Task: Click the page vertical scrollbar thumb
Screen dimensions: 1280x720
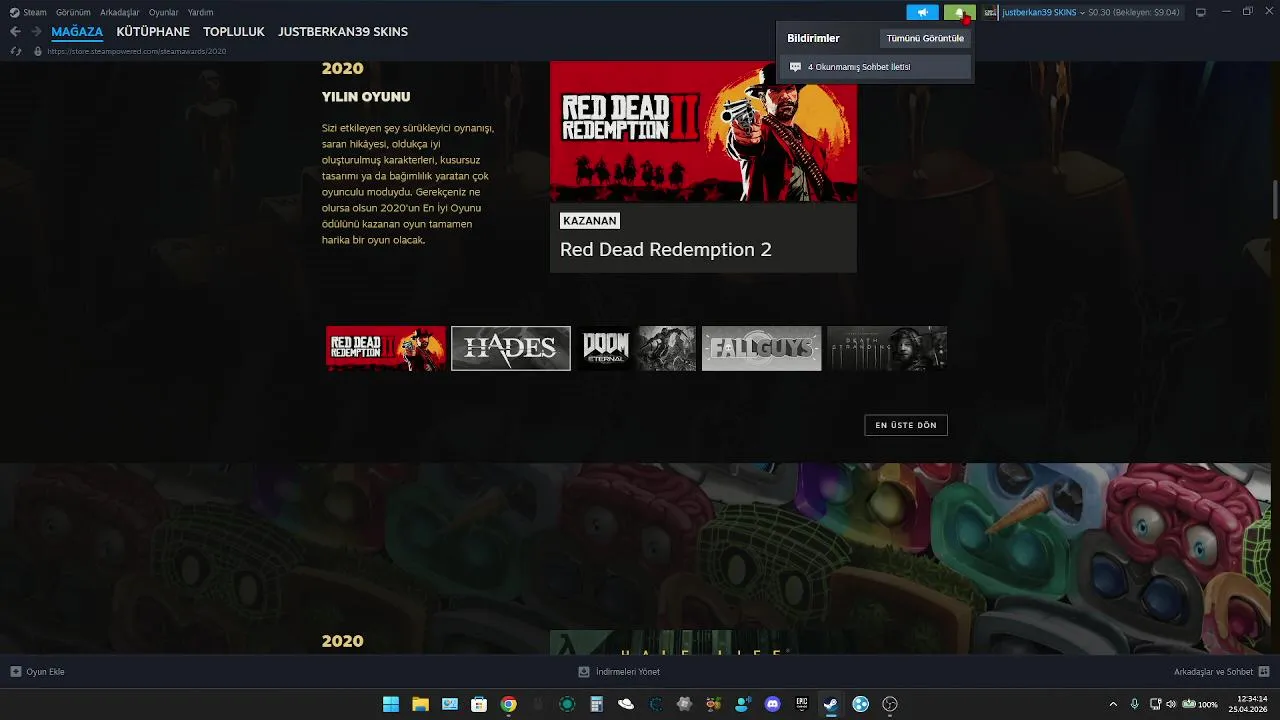Action: pyautogui.click(x=1275, y=198)
